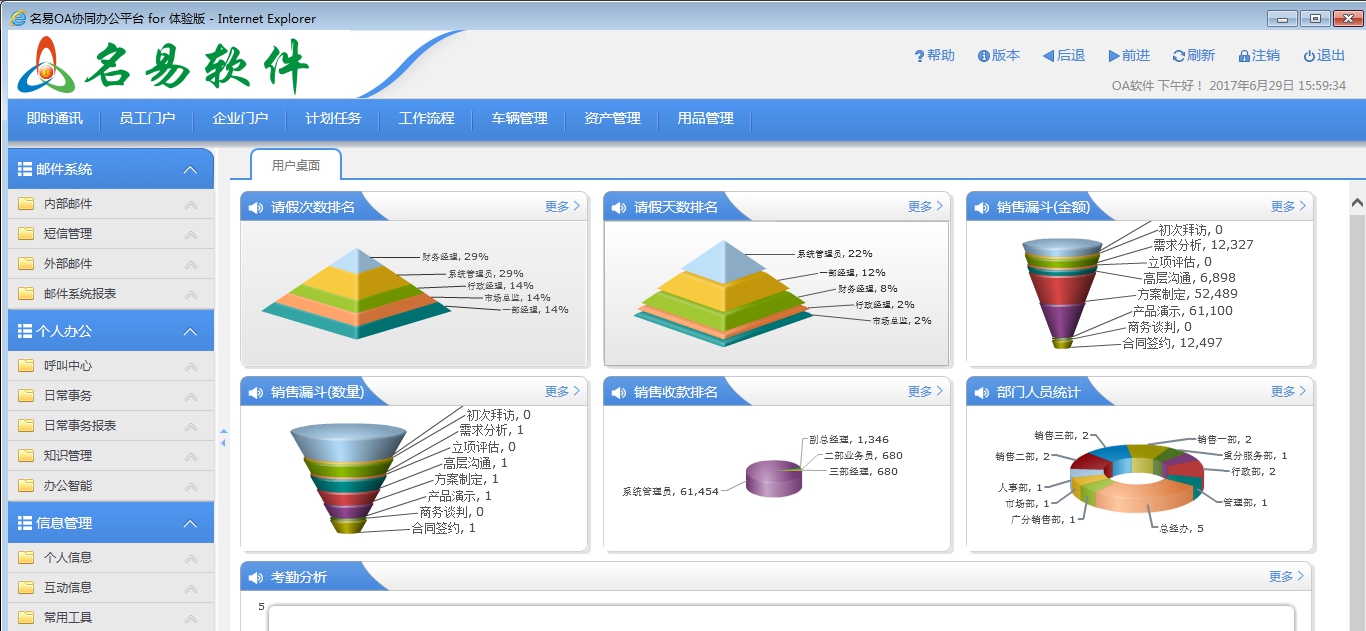Collapse the 信息管理 section chevron
The width and height of the screenshot is (1366, 631).
click(x=189, y=522)
